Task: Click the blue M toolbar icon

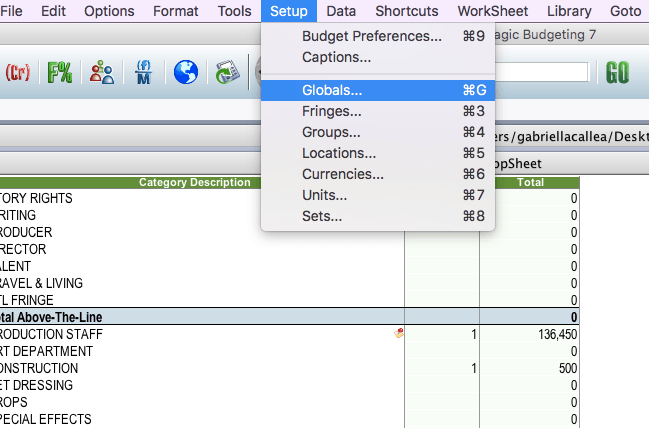Action: (x=142, y=72)
